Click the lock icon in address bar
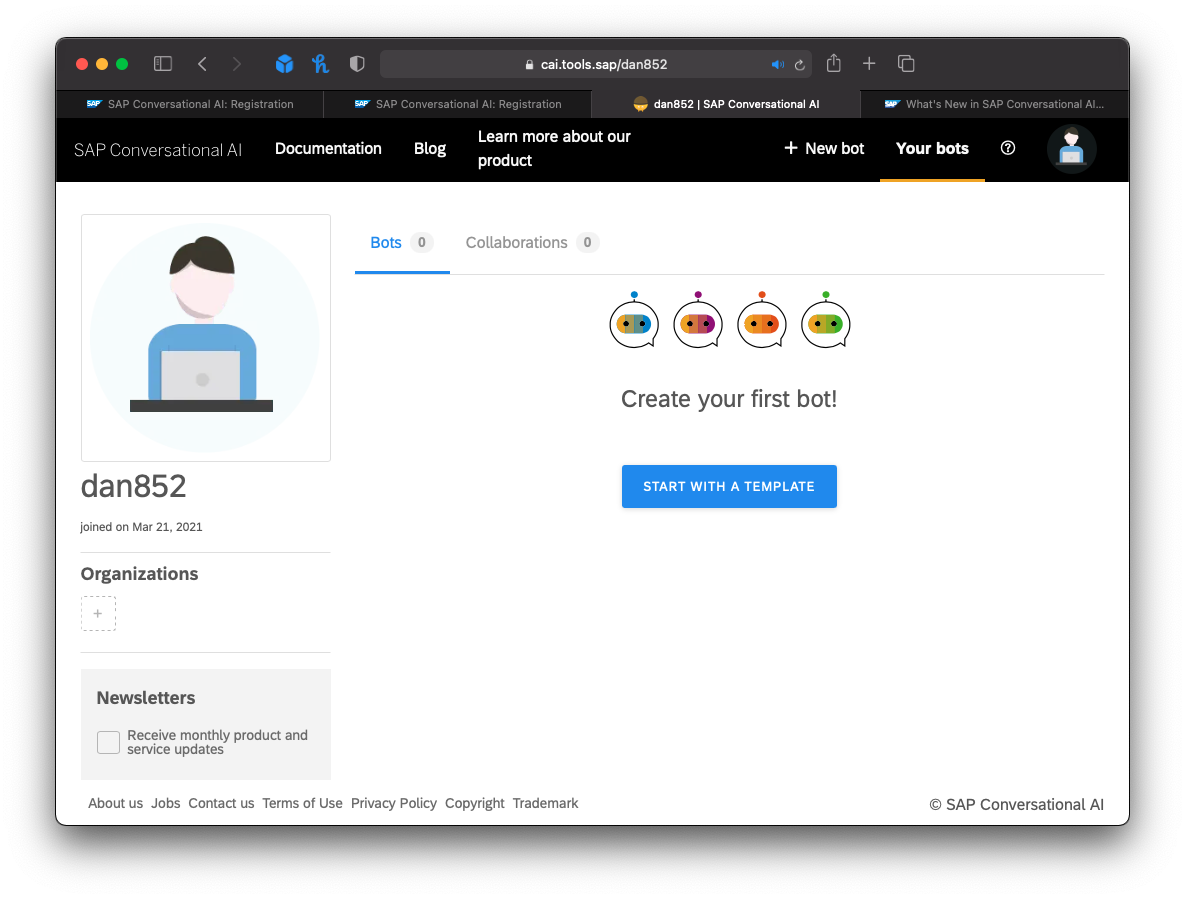The image size is (1185, 899). click(529, 65)
